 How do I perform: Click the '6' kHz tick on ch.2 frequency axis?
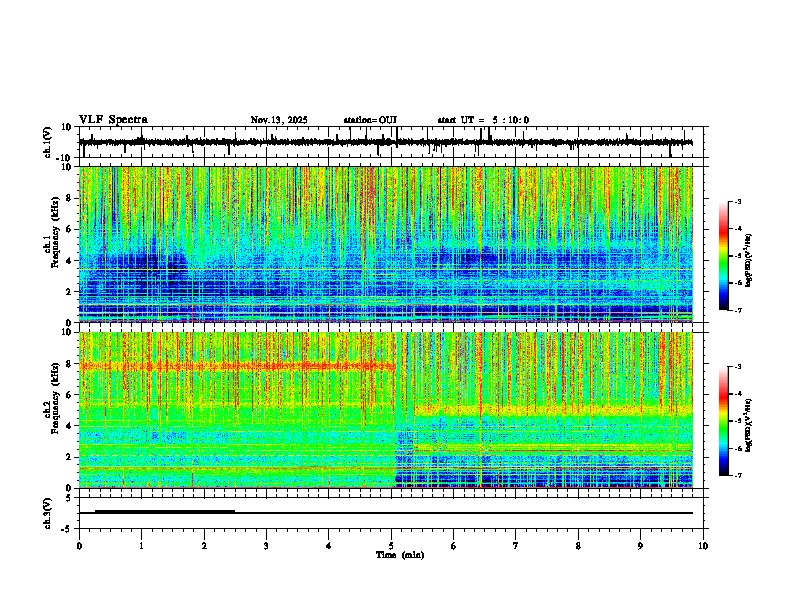coord(70,395)
